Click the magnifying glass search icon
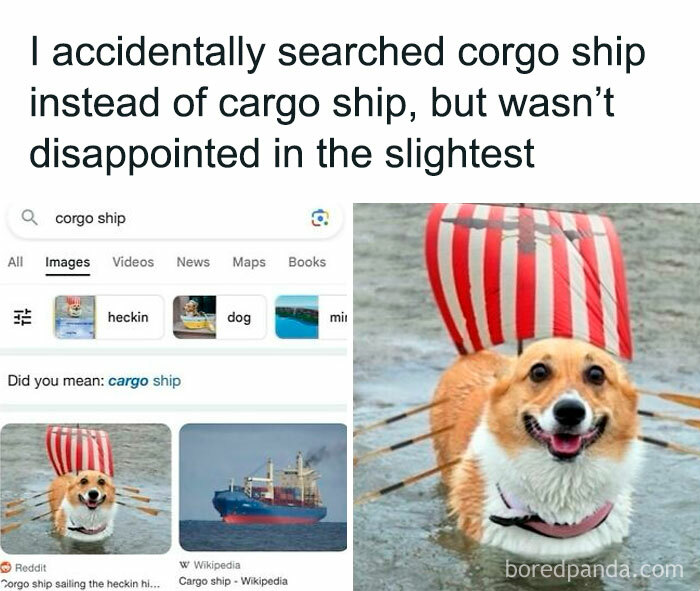Screen dimensions: 700x591 tap(29, 218)
